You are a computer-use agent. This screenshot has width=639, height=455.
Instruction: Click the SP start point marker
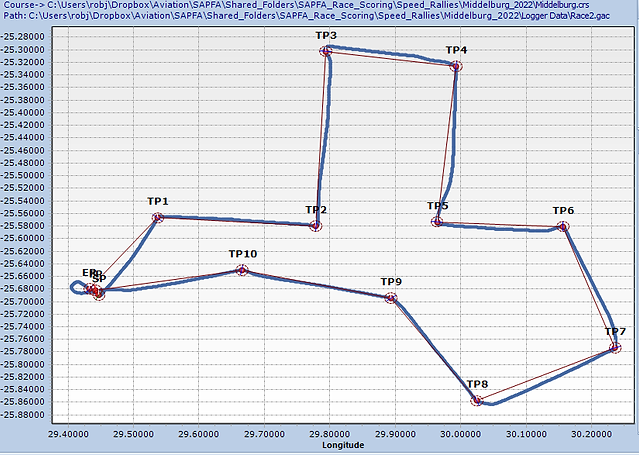[x=99, y=293]
